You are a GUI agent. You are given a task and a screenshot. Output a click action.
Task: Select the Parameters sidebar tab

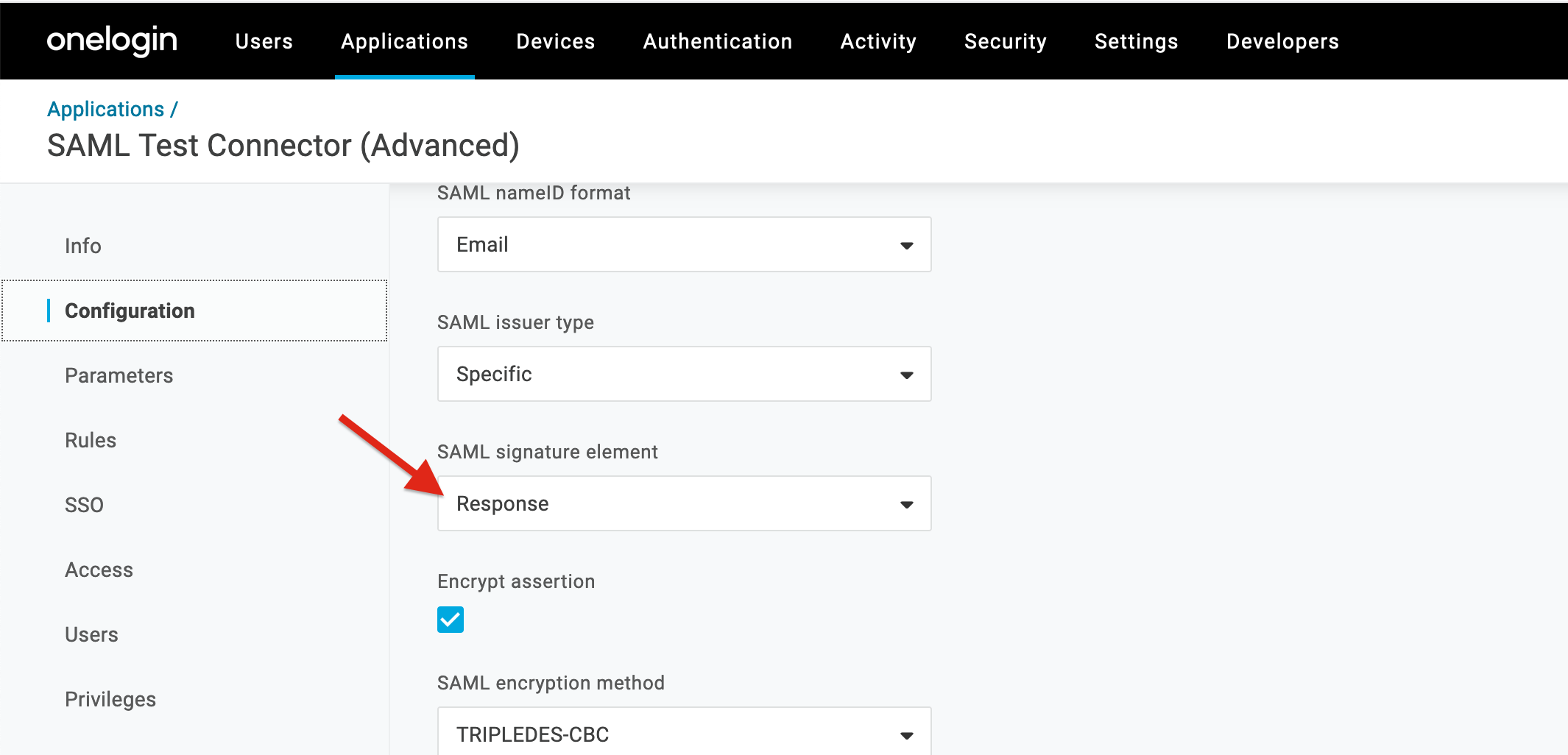coord(119,375)
